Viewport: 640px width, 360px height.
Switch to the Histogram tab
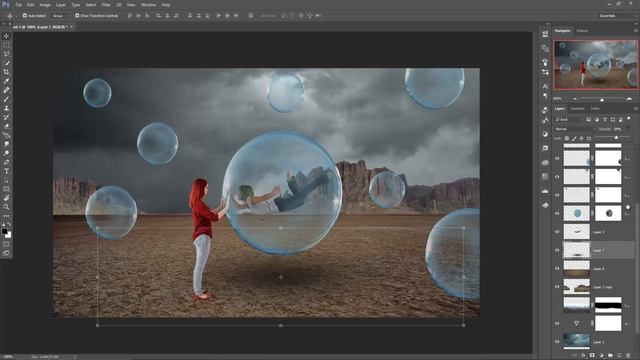582,31
